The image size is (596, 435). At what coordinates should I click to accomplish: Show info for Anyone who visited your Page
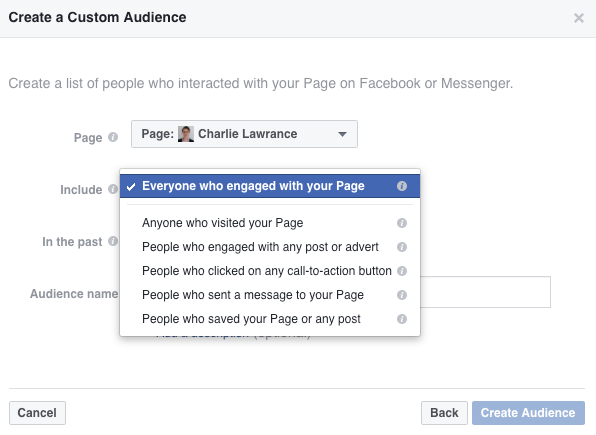pos(402,223)
